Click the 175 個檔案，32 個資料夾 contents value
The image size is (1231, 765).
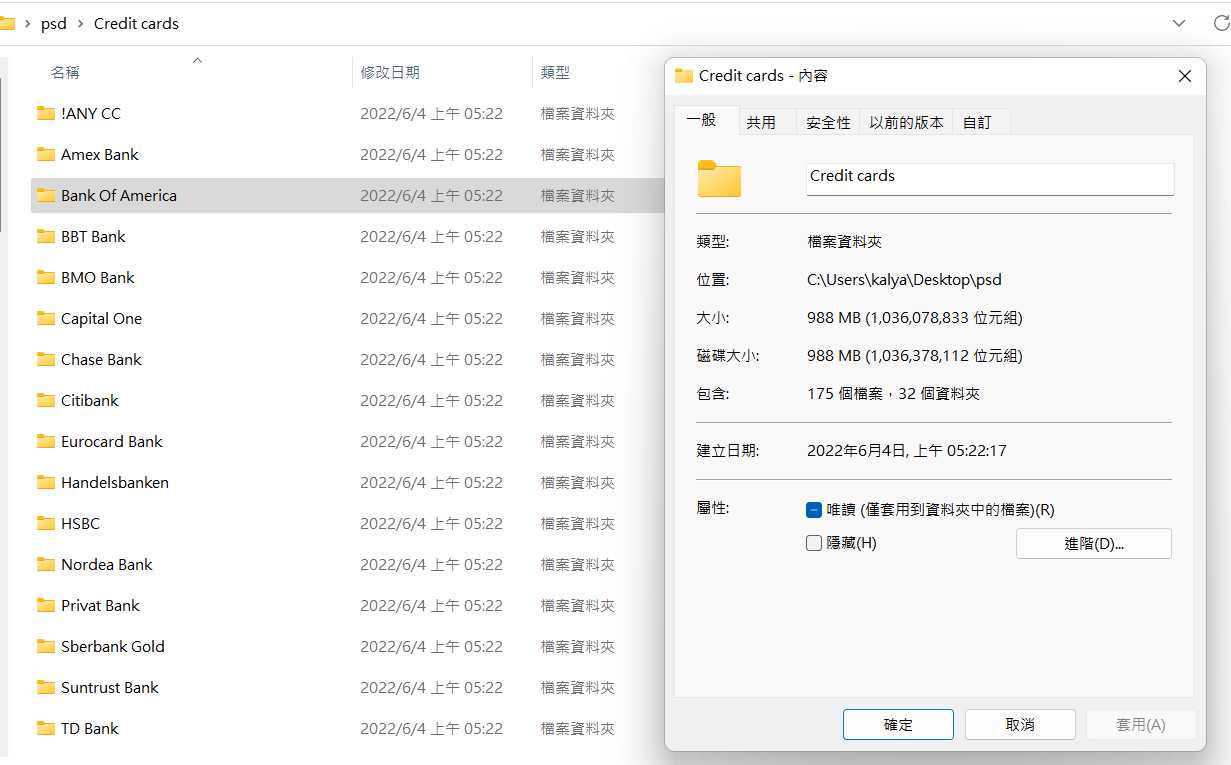tap(893, 394)
